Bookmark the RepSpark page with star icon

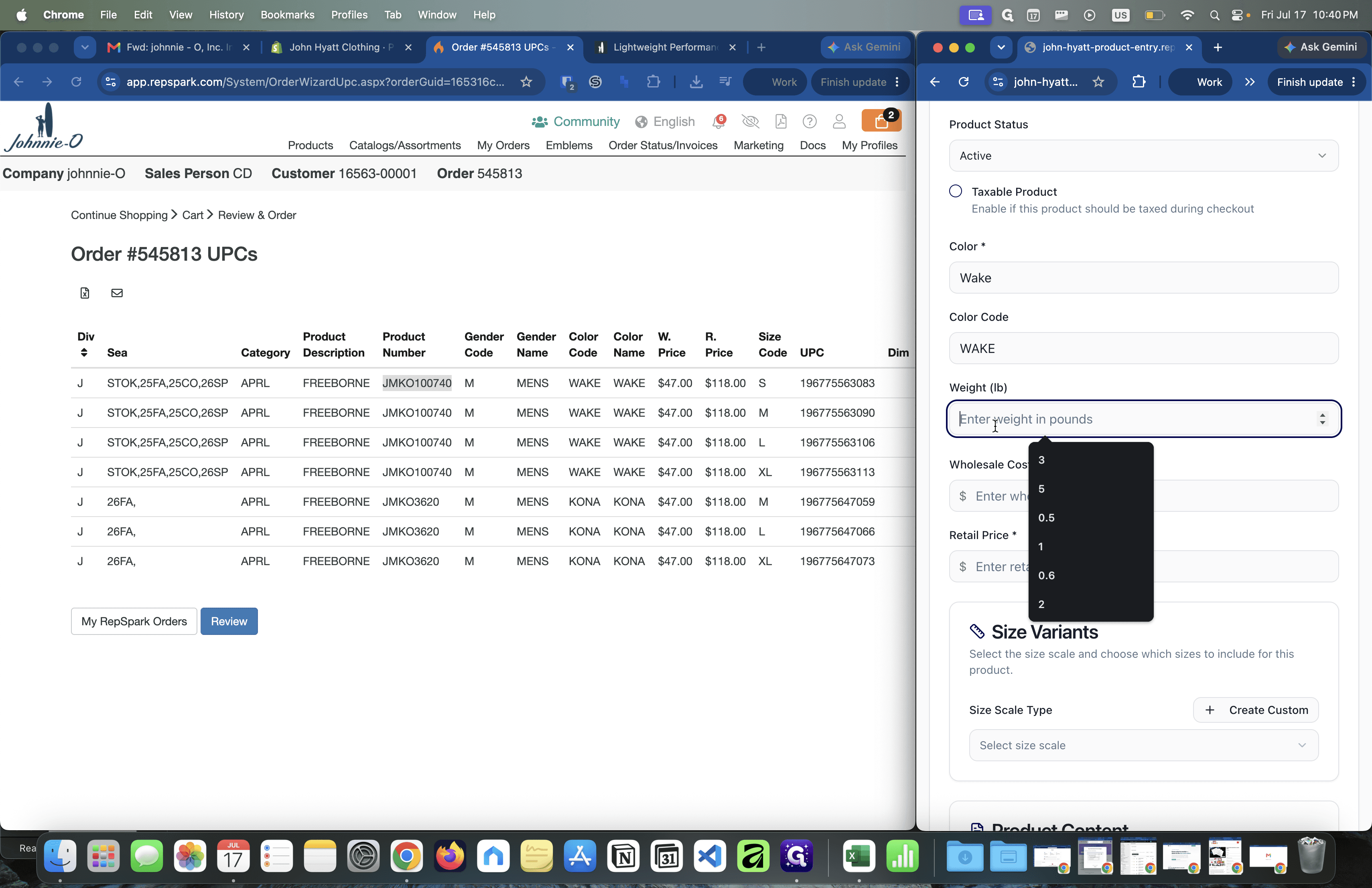[x=526, y=82]
